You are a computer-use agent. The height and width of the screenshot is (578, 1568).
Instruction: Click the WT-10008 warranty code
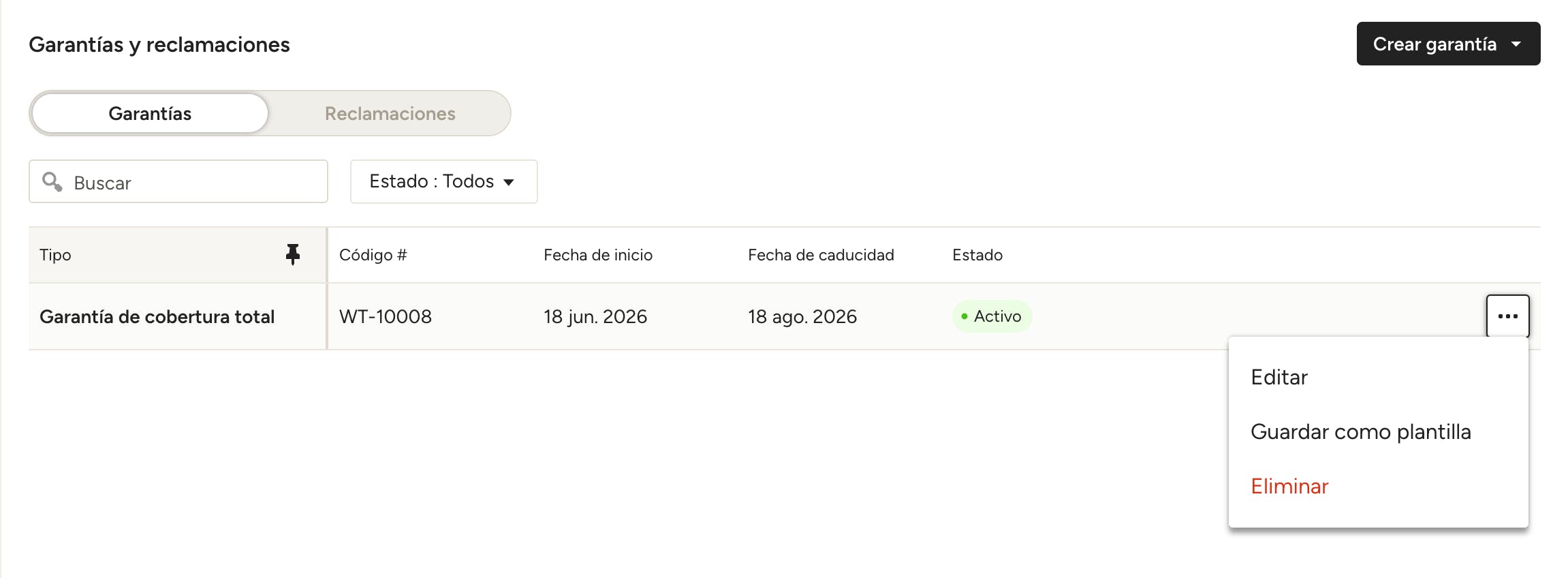point(385,316)
